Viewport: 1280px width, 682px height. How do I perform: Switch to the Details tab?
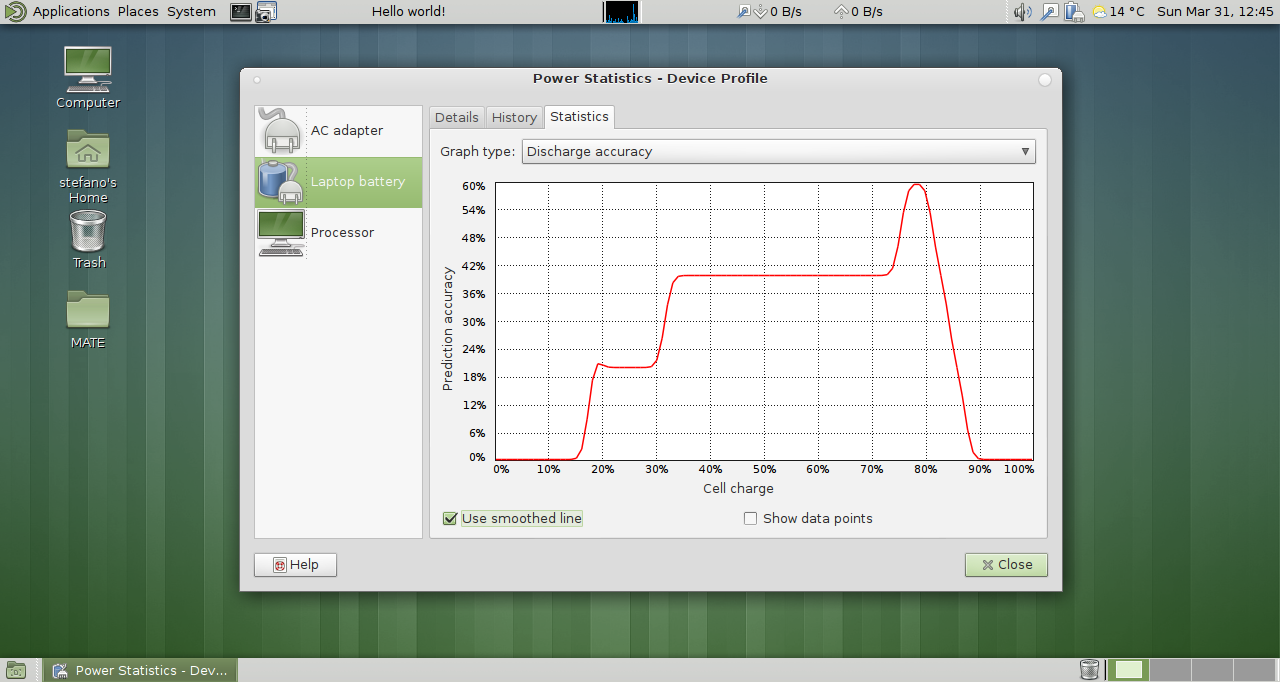point(456,118)
